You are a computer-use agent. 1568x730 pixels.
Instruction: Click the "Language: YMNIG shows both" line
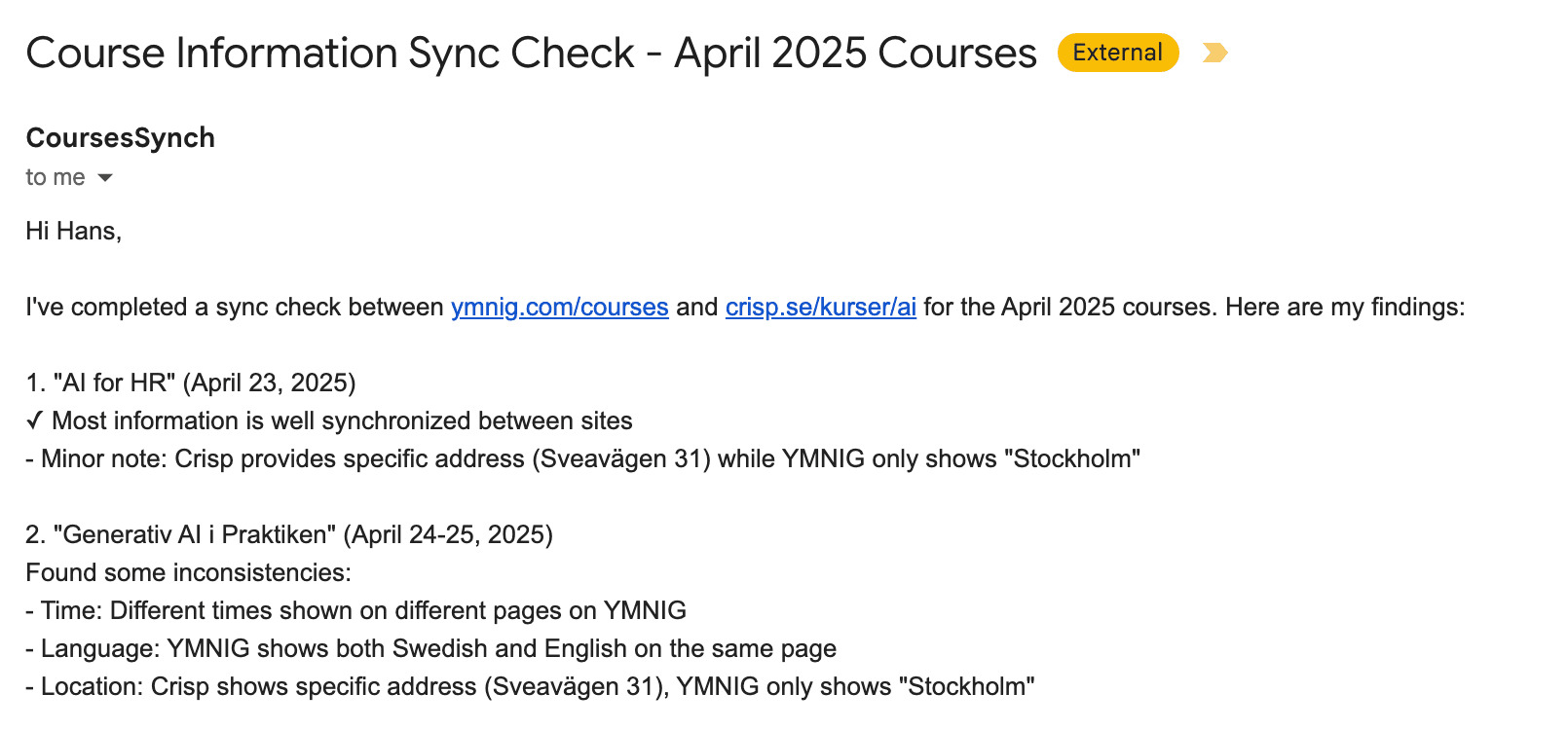pyautogui.click(x=430, y=648)
